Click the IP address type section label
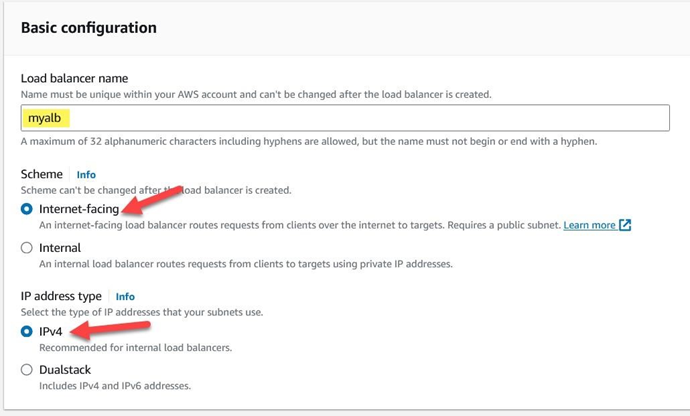This screenshot has width=690, height=416. click(63, 296)
